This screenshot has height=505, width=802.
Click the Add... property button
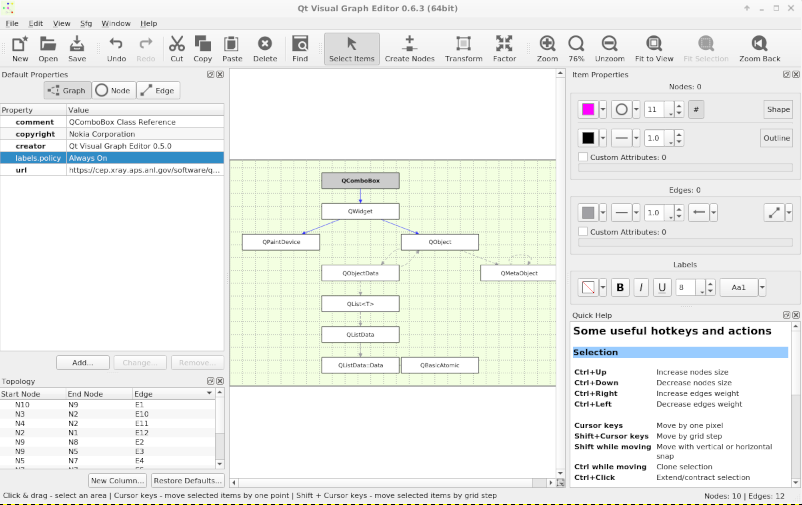coord(83,363)
